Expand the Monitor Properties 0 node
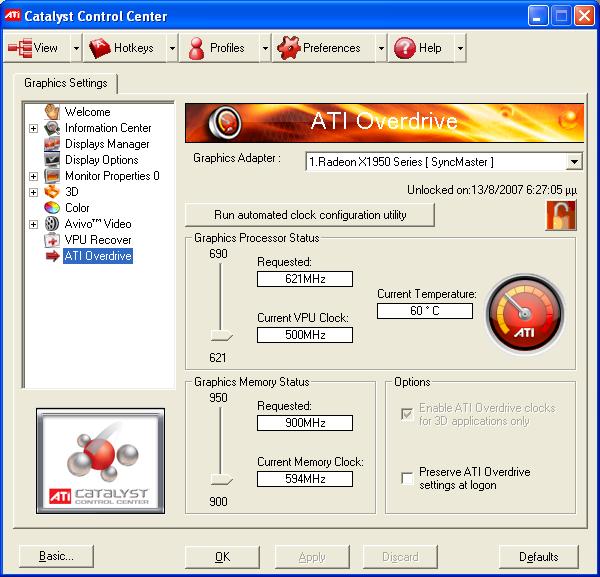The width and height of the screenshot is (600, 577). point(34,176)
